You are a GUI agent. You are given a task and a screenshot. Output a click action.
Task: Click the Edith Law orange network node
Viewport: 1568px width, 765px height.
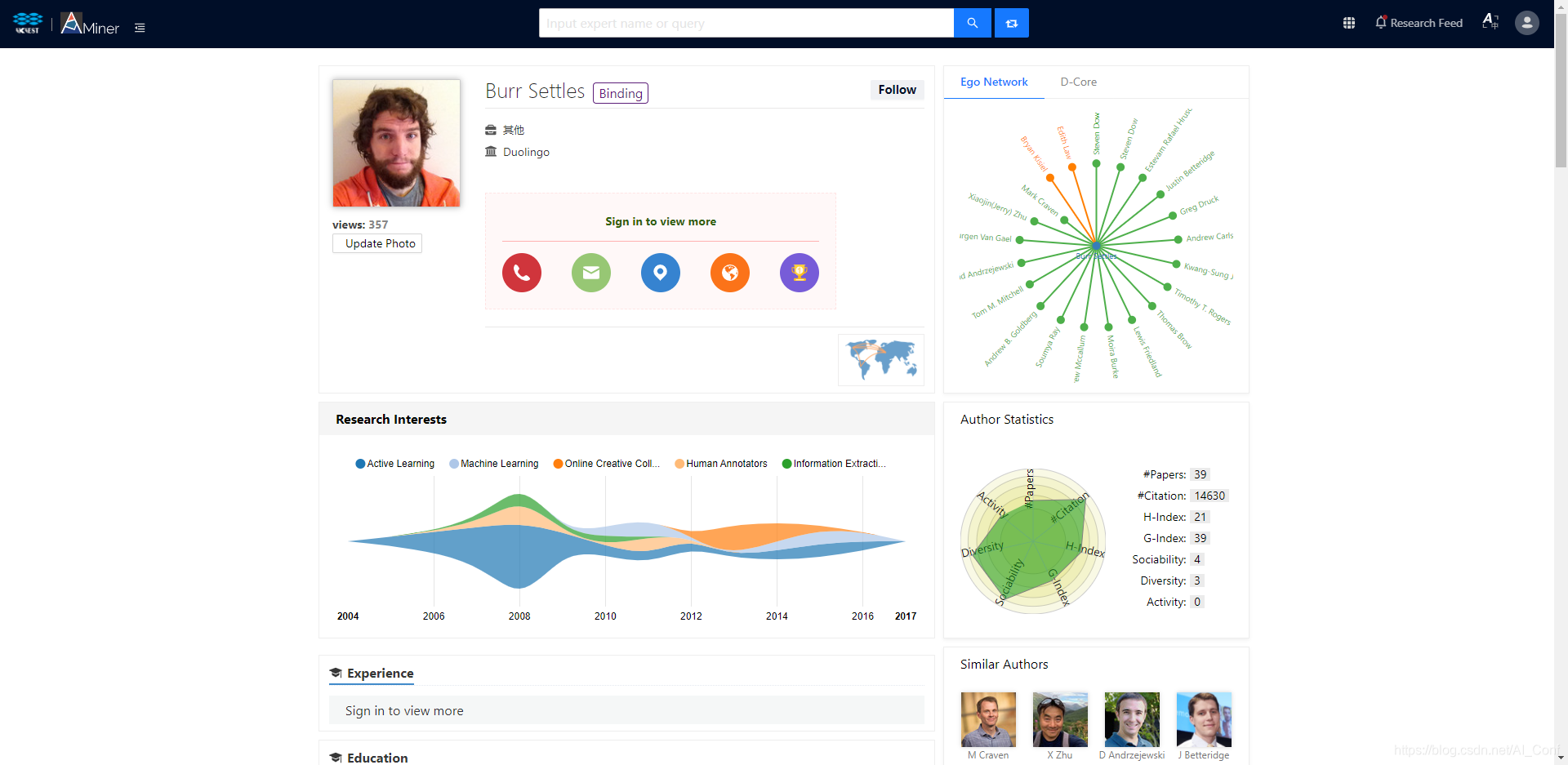1072,167
